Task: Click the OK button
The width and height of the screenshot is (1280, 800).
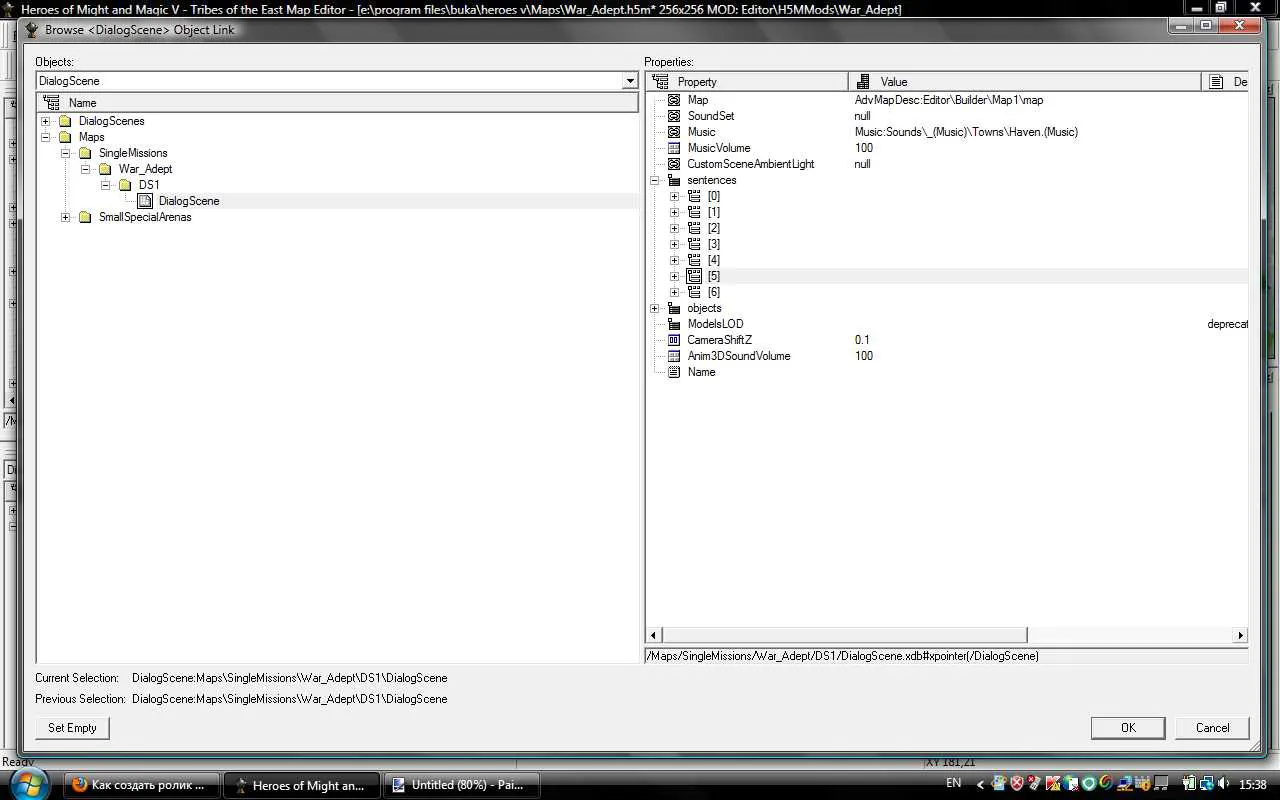Action: pyautogui.click(x=1128, y=728)
